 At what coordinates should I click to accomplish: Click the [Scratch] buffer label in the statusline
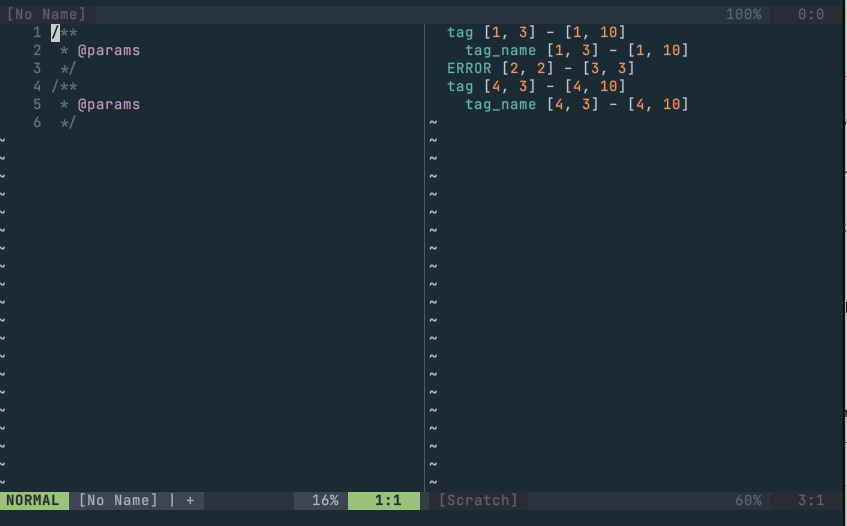478,500
